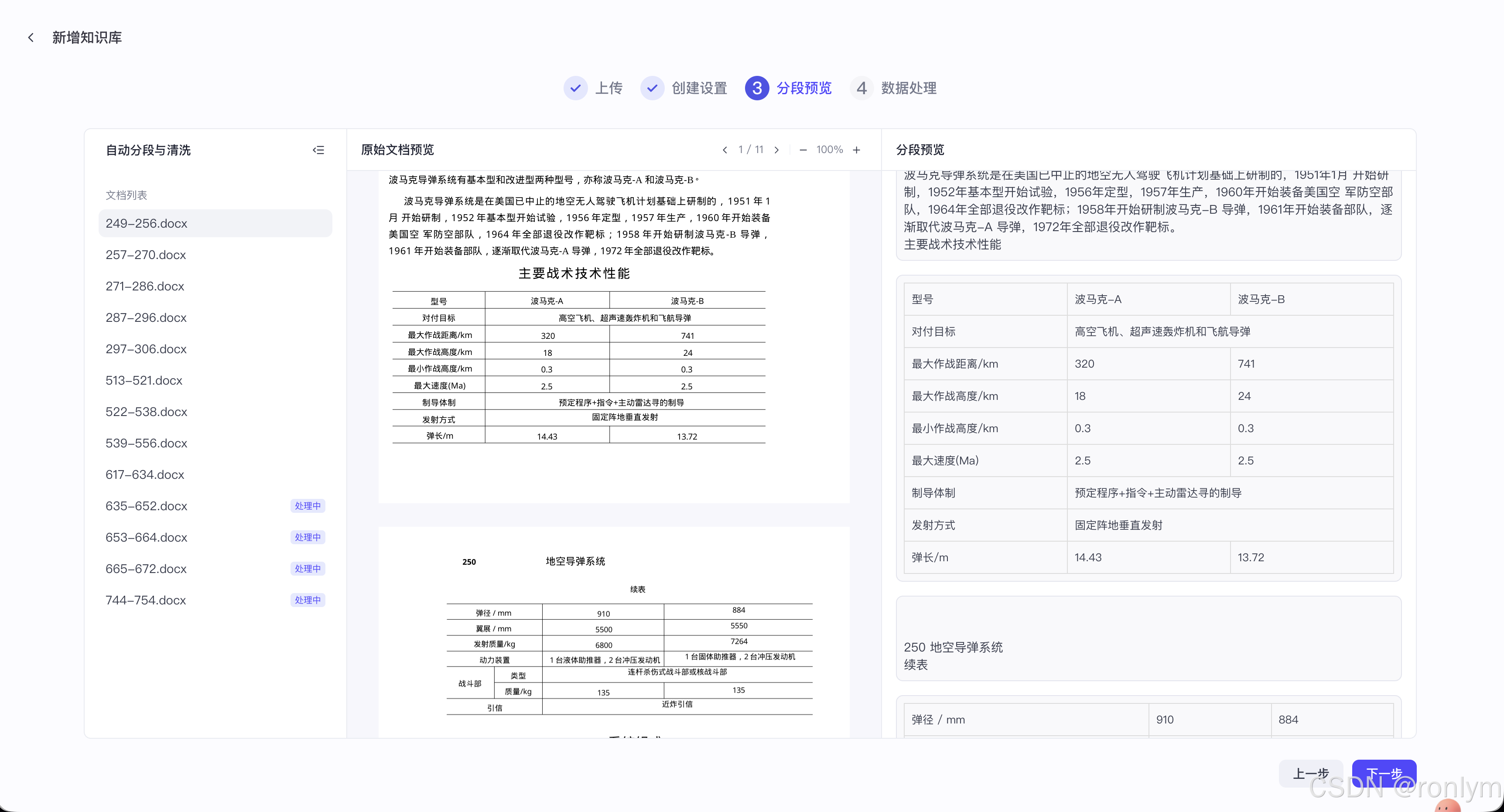Image resolution: width=1504 pixels, height=812 pixels.
Task: Click 地空导弹系统 title on document page 250
Action: point(575,562)
